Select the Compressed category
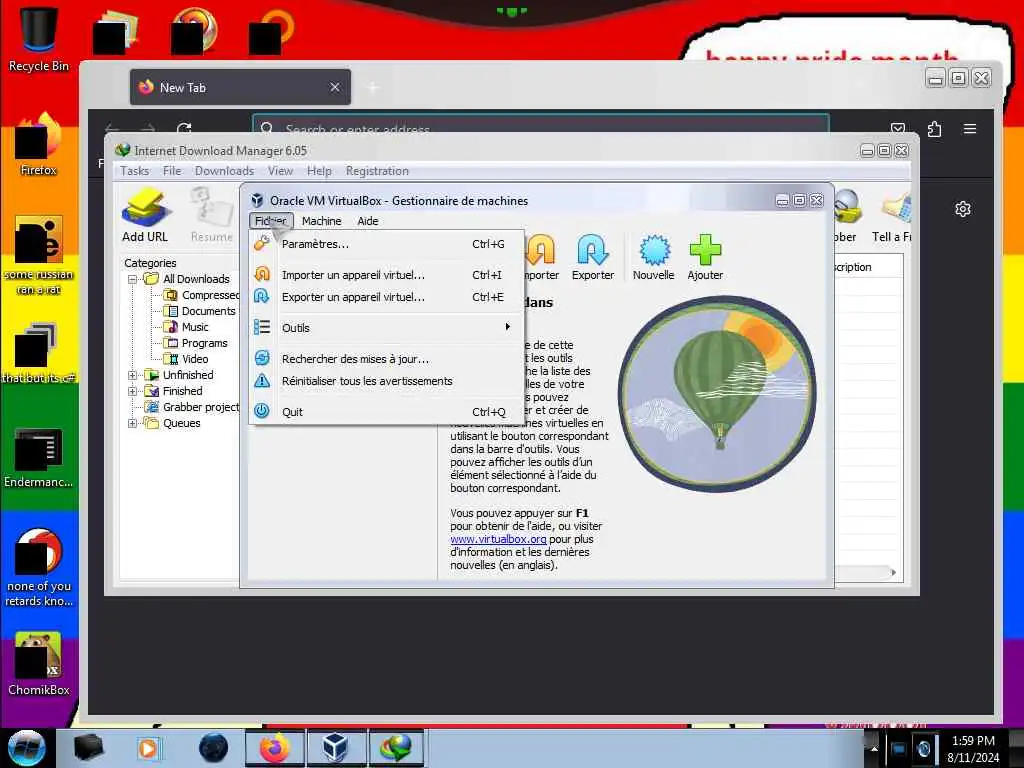Viewport: 1024px width, 768px height. [202, 295]
